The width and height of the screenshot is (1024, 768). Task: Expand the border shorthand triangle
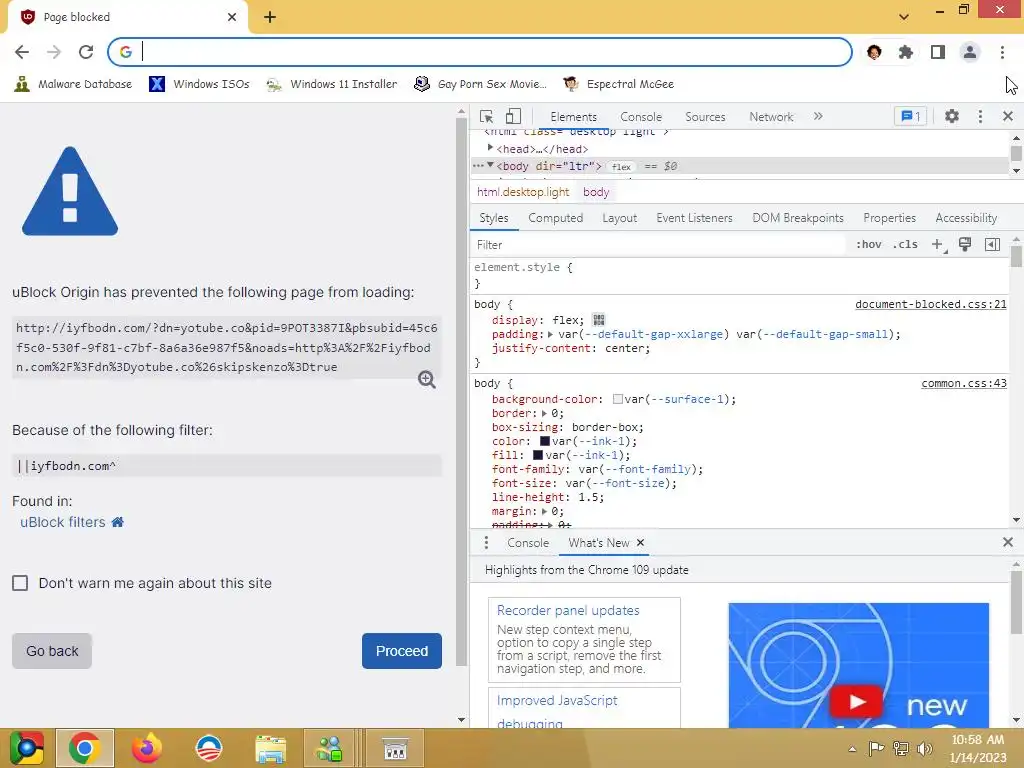point(544,413)
